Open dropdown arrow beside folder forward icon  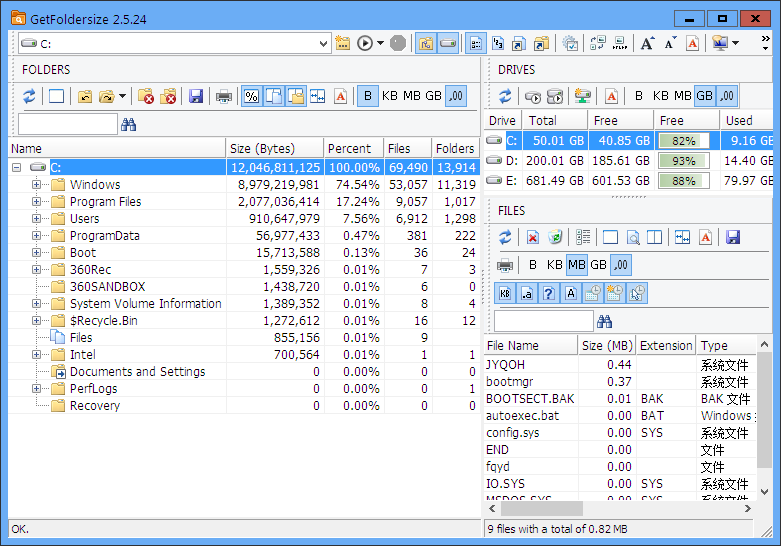(x=122, y=96)
